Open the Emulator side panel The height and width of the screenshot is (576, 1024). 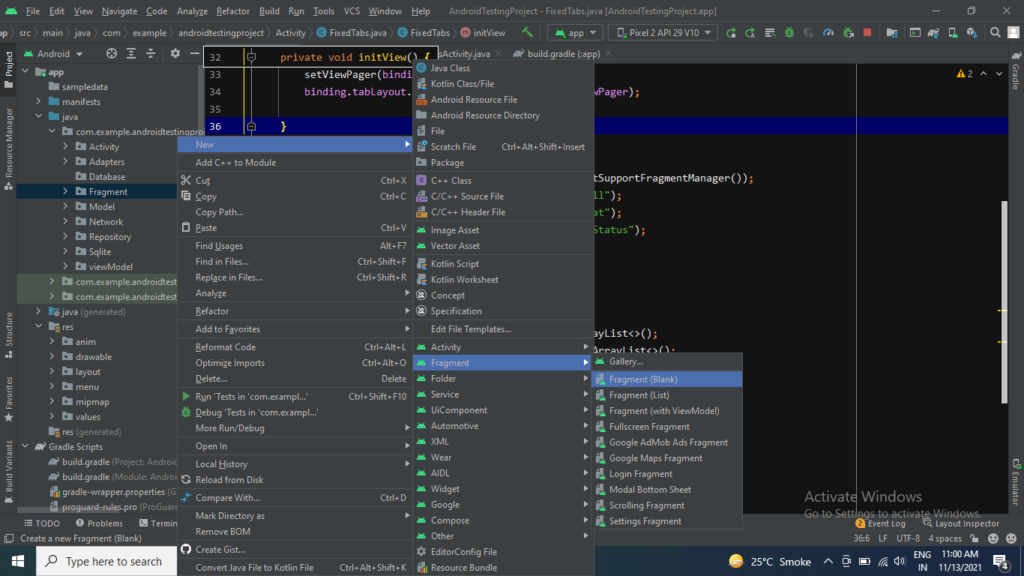click(x=1016, y=482)
